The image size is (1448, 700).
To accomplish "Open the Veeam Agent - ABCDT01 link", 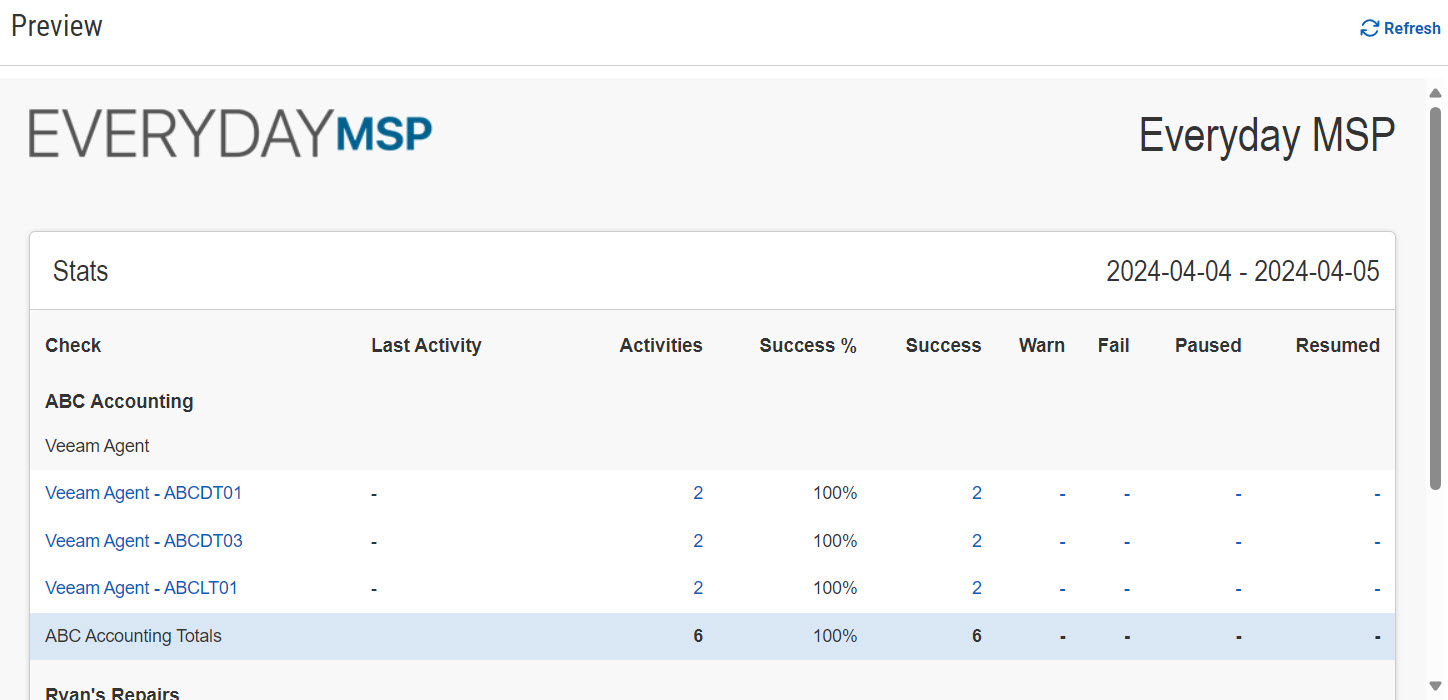I will (143, 493).
